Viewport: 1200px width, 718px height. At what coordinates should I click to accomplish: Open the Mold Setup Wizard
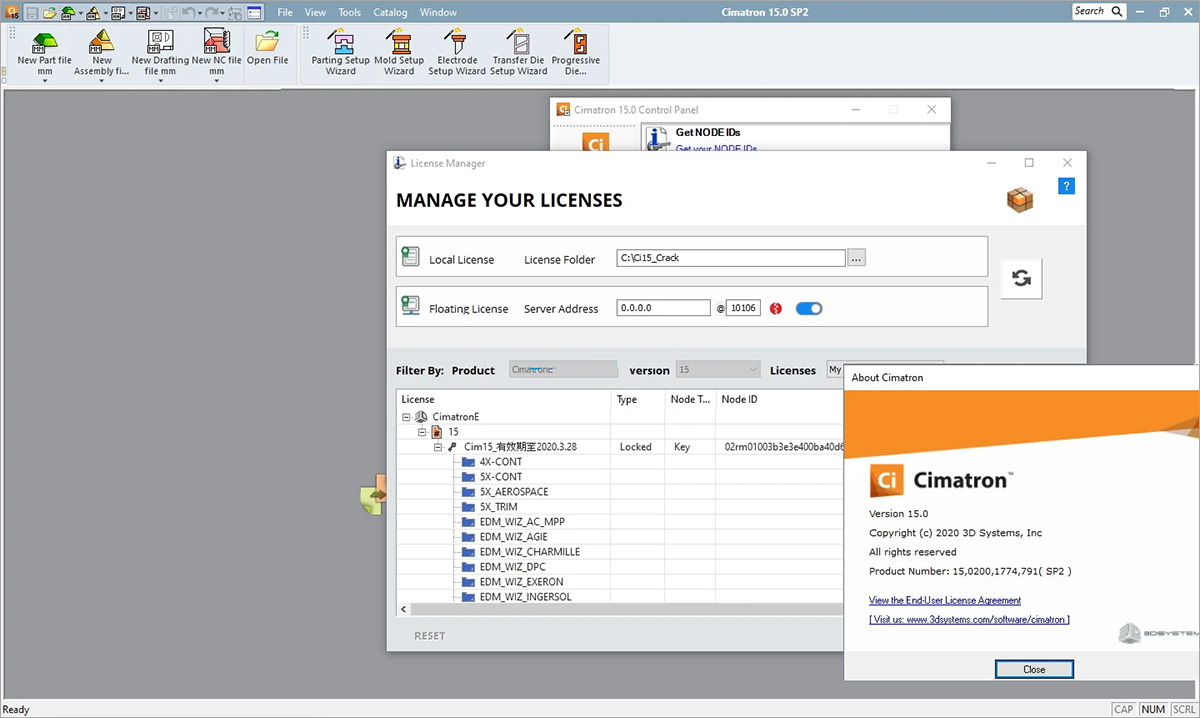click(399, 43)
